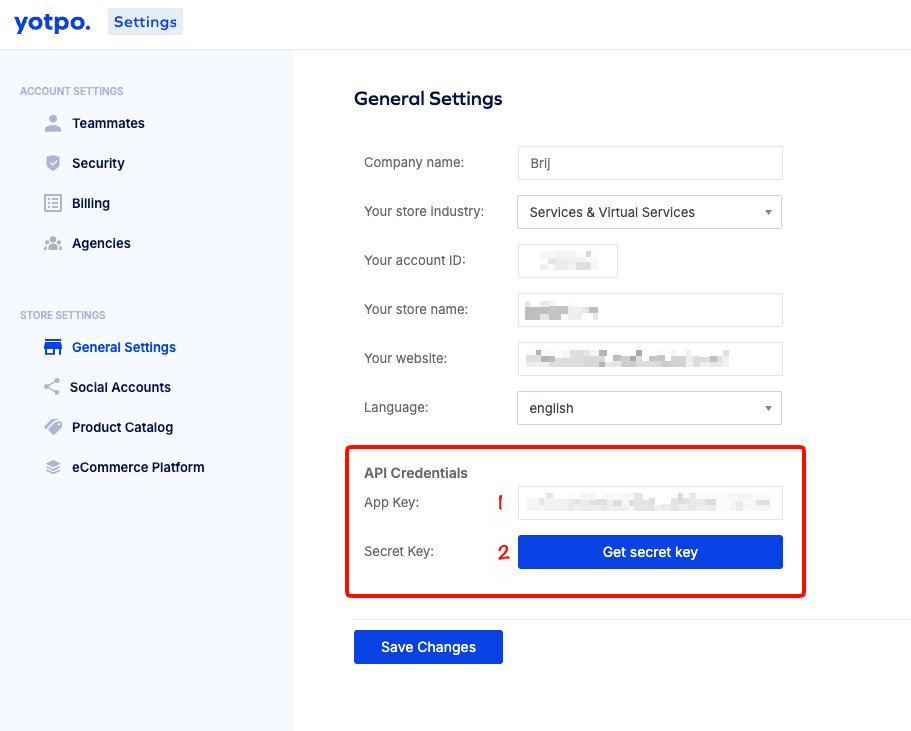Open the store industry dropdown
The image size is (911, 731).
(x=650, y=212)
